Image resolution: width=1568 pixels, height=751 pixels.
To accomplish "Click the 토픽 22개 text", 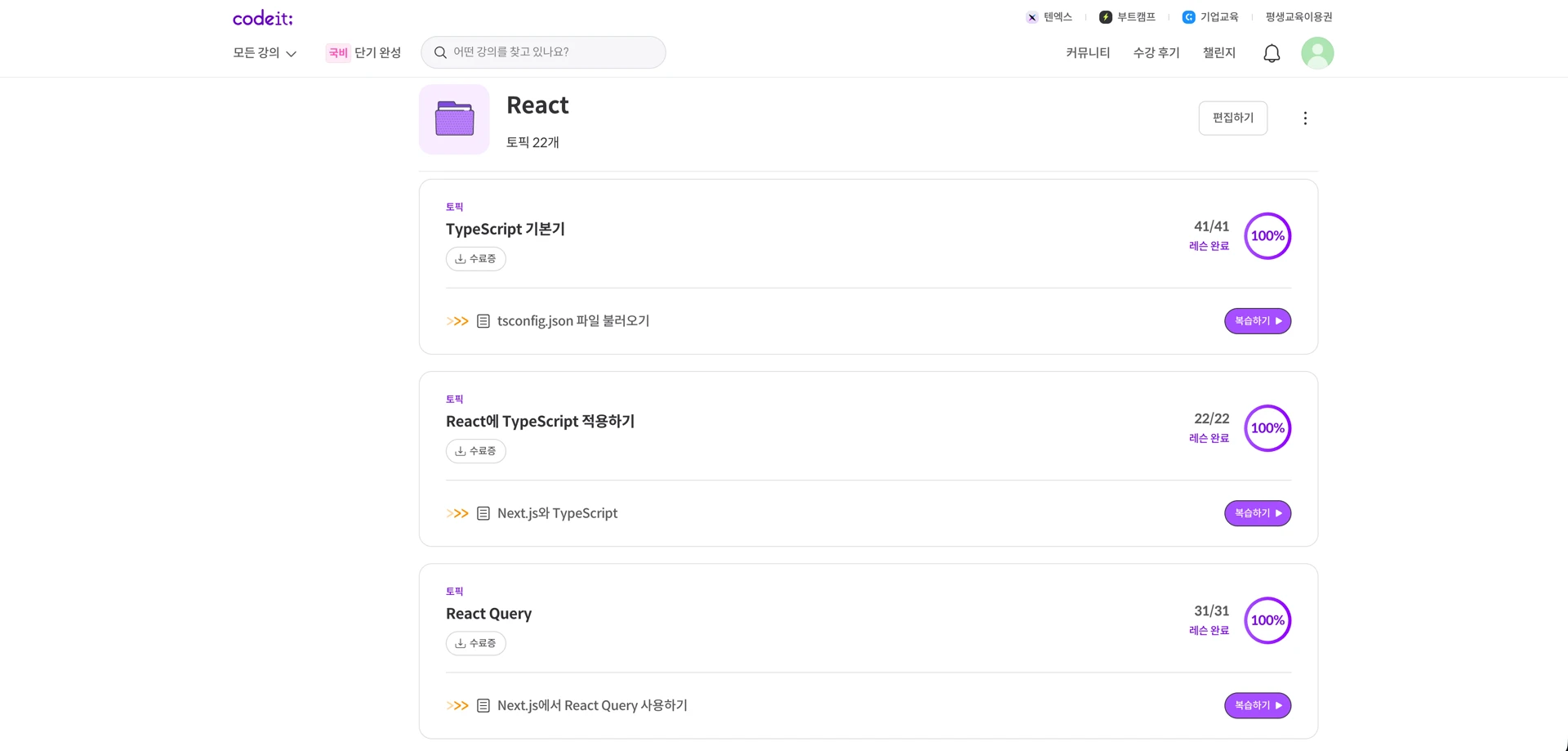I will click(x=532, y=142).
